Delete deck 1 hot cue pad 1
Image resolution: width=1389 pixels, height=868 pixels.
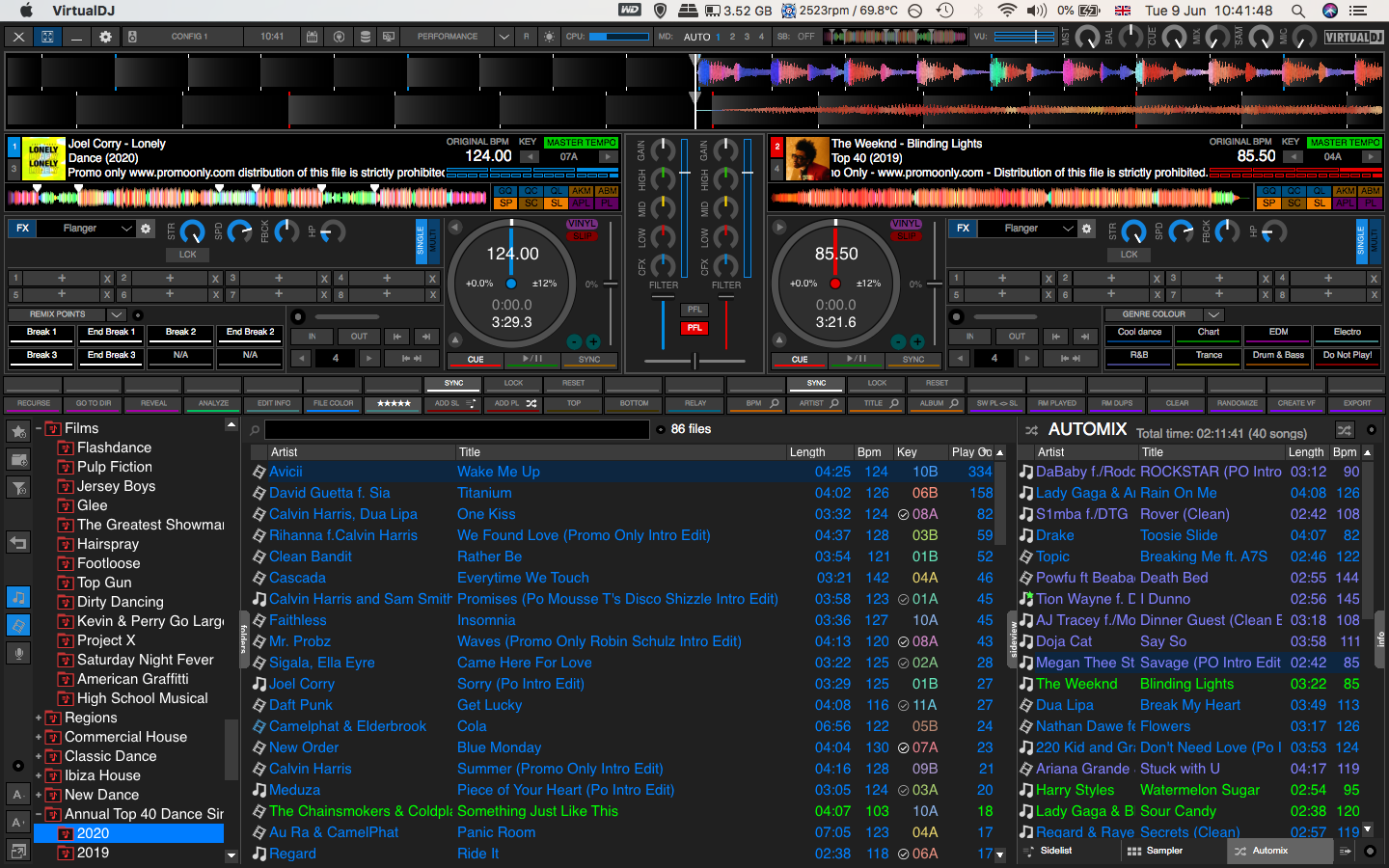coord(107,279)
